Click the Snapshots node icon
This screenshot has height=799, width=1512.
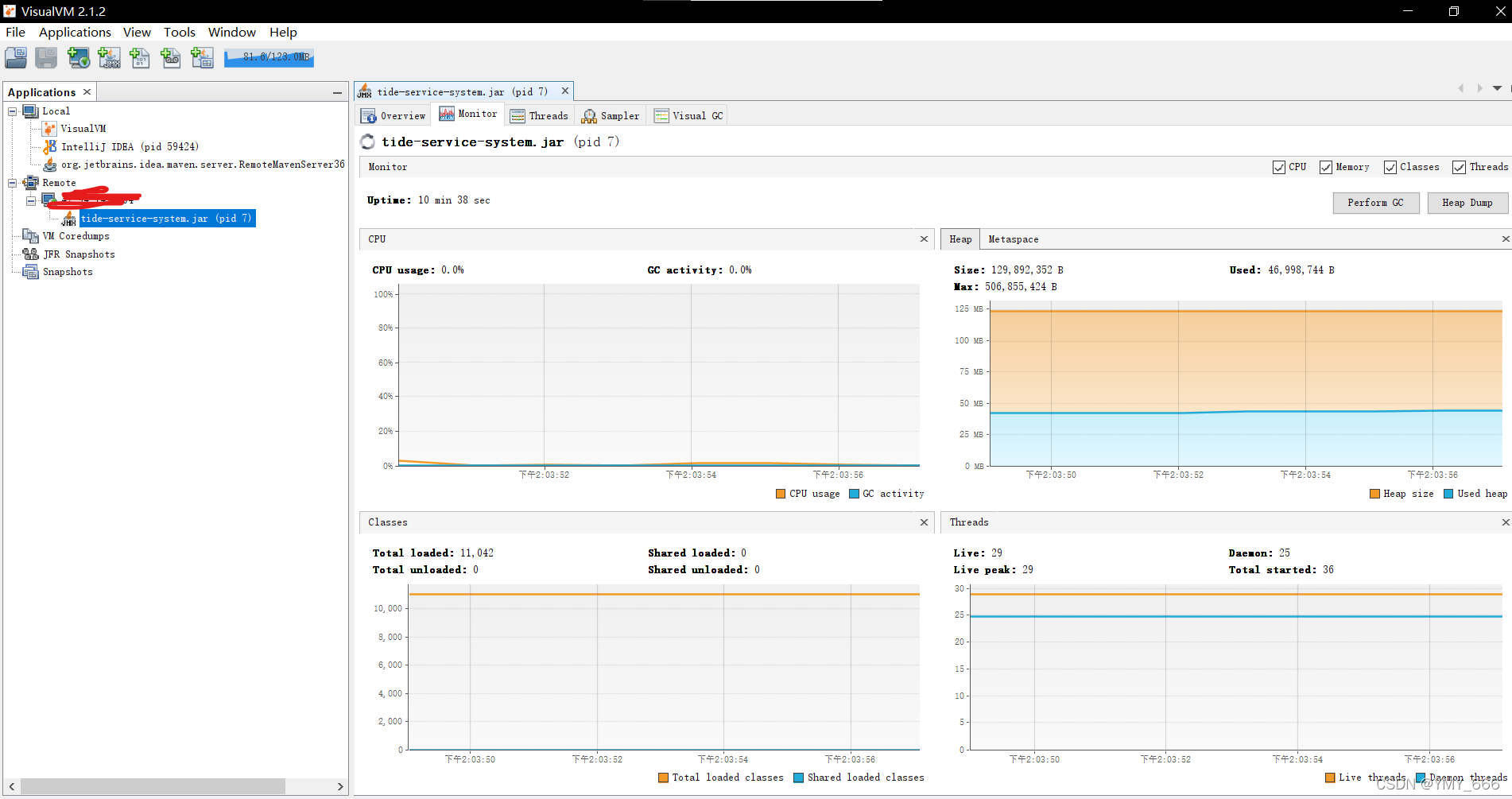click(x=31, y=272)
